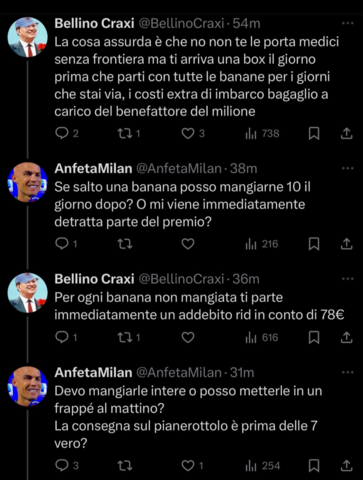The width and height of the screenshot is (363, 480).
Task: View 254 views analytics on last tweet
Action: click(263, 466)
